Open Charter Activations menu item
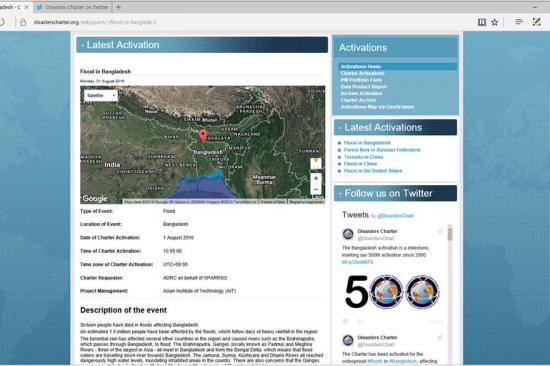The image size is (550, 366). point(362,73)
